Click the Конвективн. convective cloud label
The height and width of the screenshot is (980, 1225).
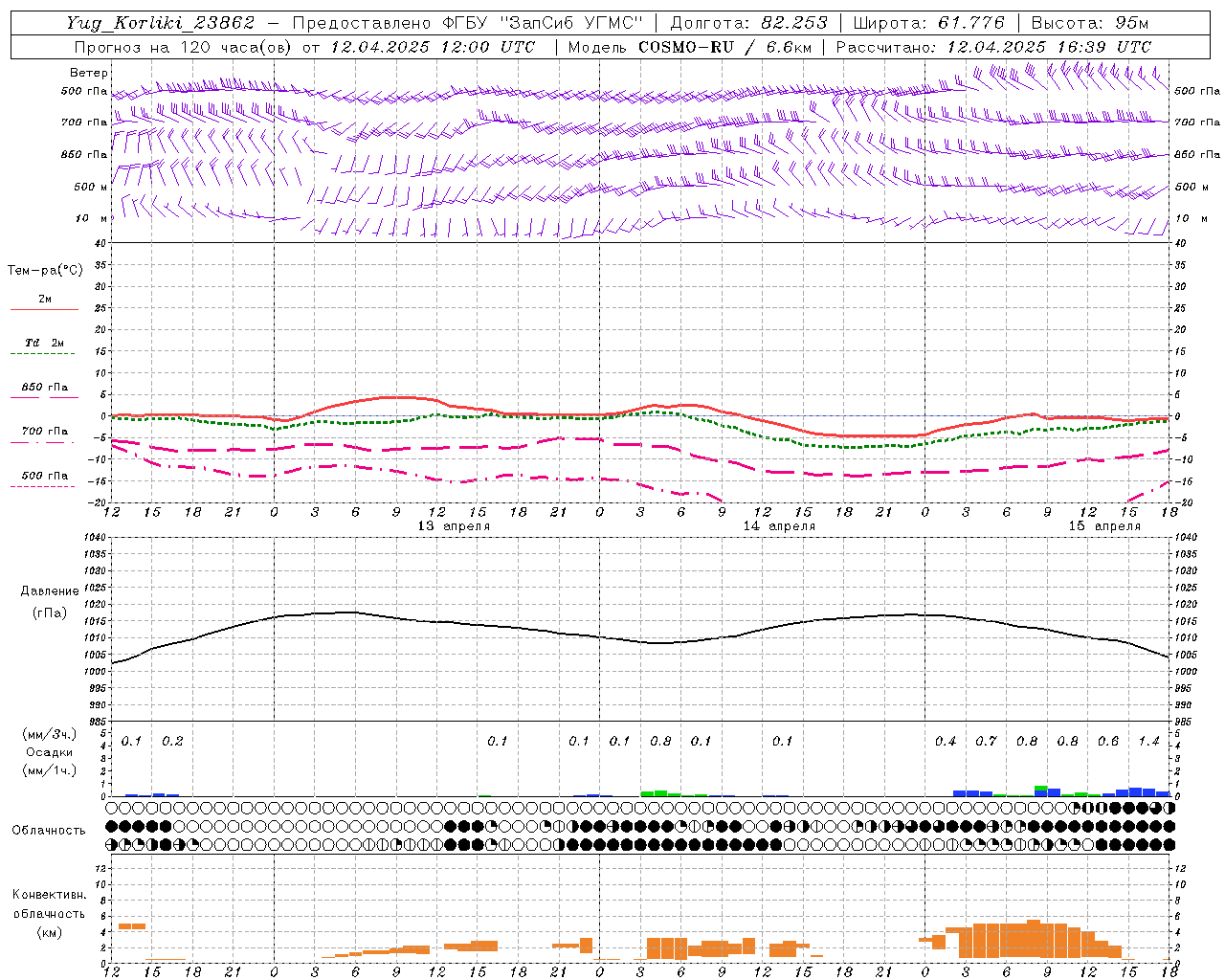[x=49, y=895]
